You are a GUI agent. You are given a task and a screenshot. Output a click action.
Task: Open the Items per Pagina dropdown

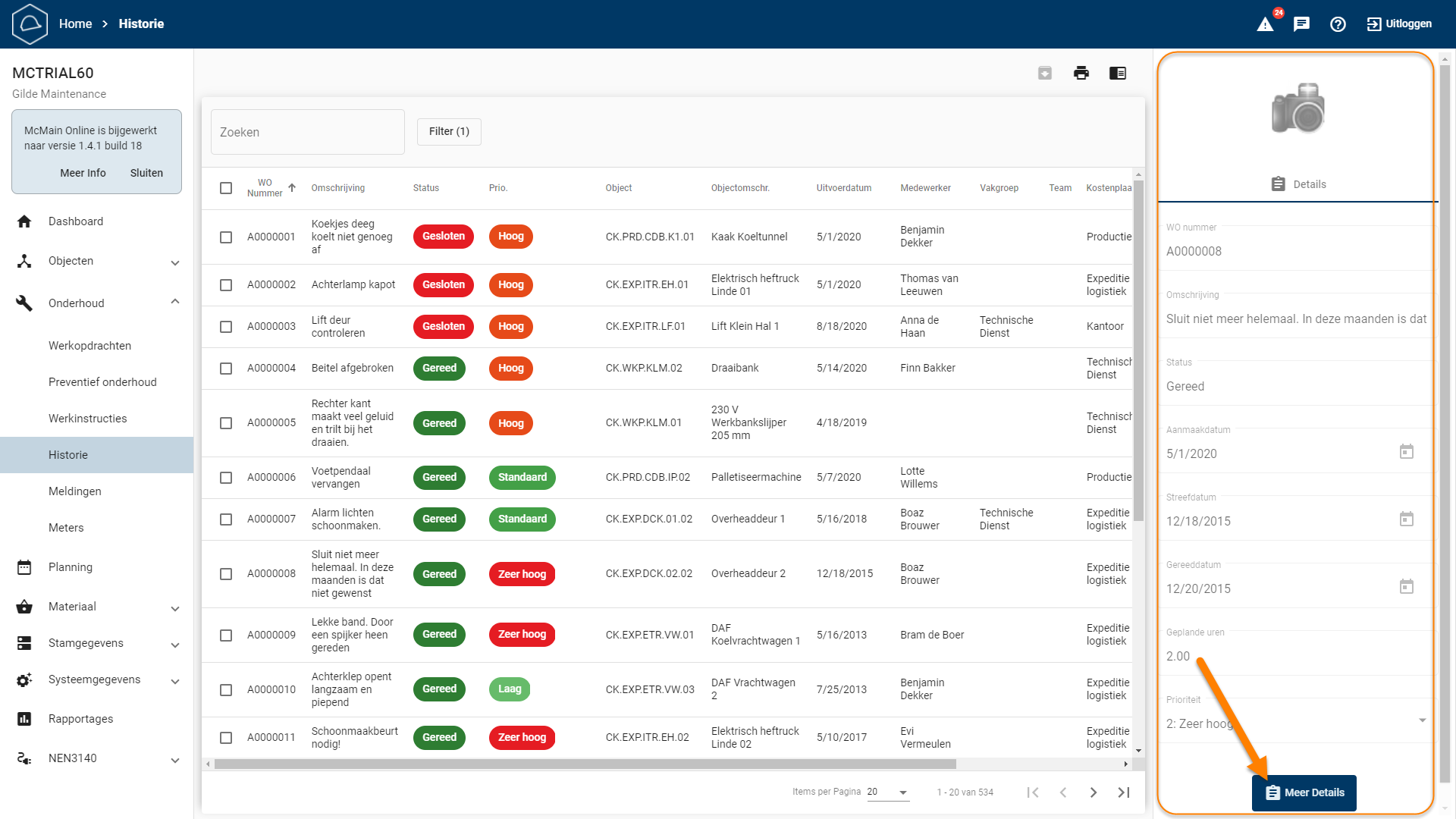pyautogui.click(x=888, y=792)
